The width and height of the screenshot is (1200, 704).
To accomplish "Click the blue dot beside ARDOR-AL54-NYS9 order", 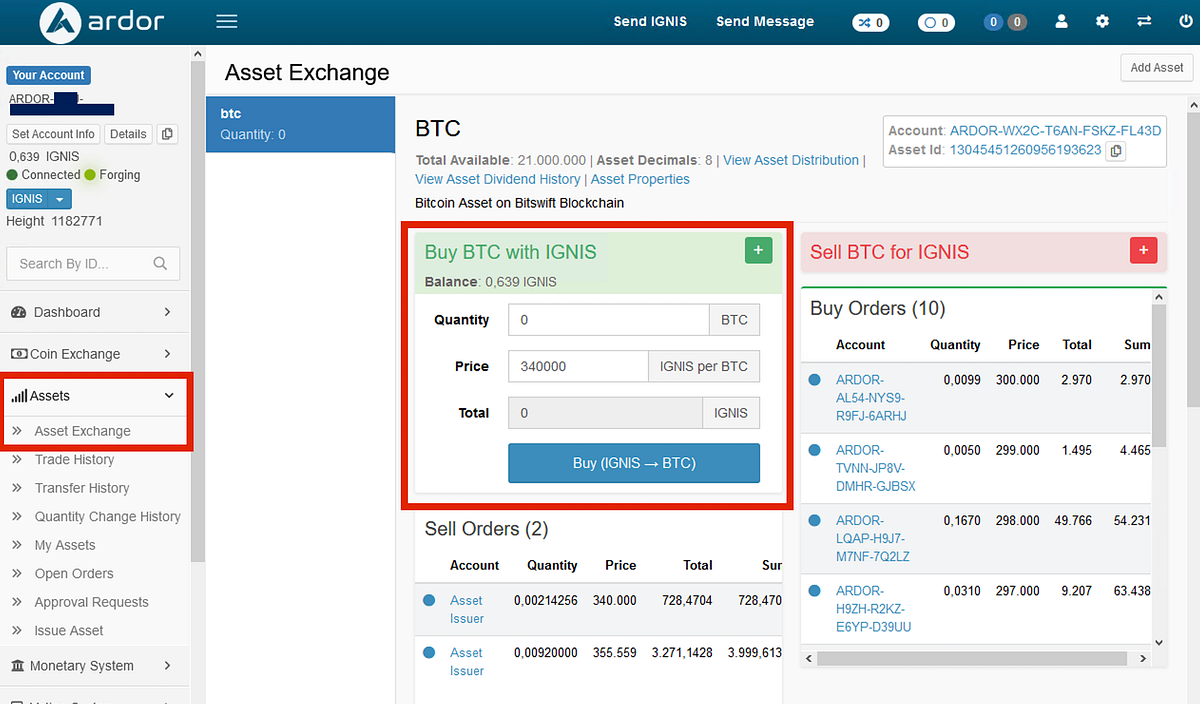I will pyautogui.click(x=814, y=380).
